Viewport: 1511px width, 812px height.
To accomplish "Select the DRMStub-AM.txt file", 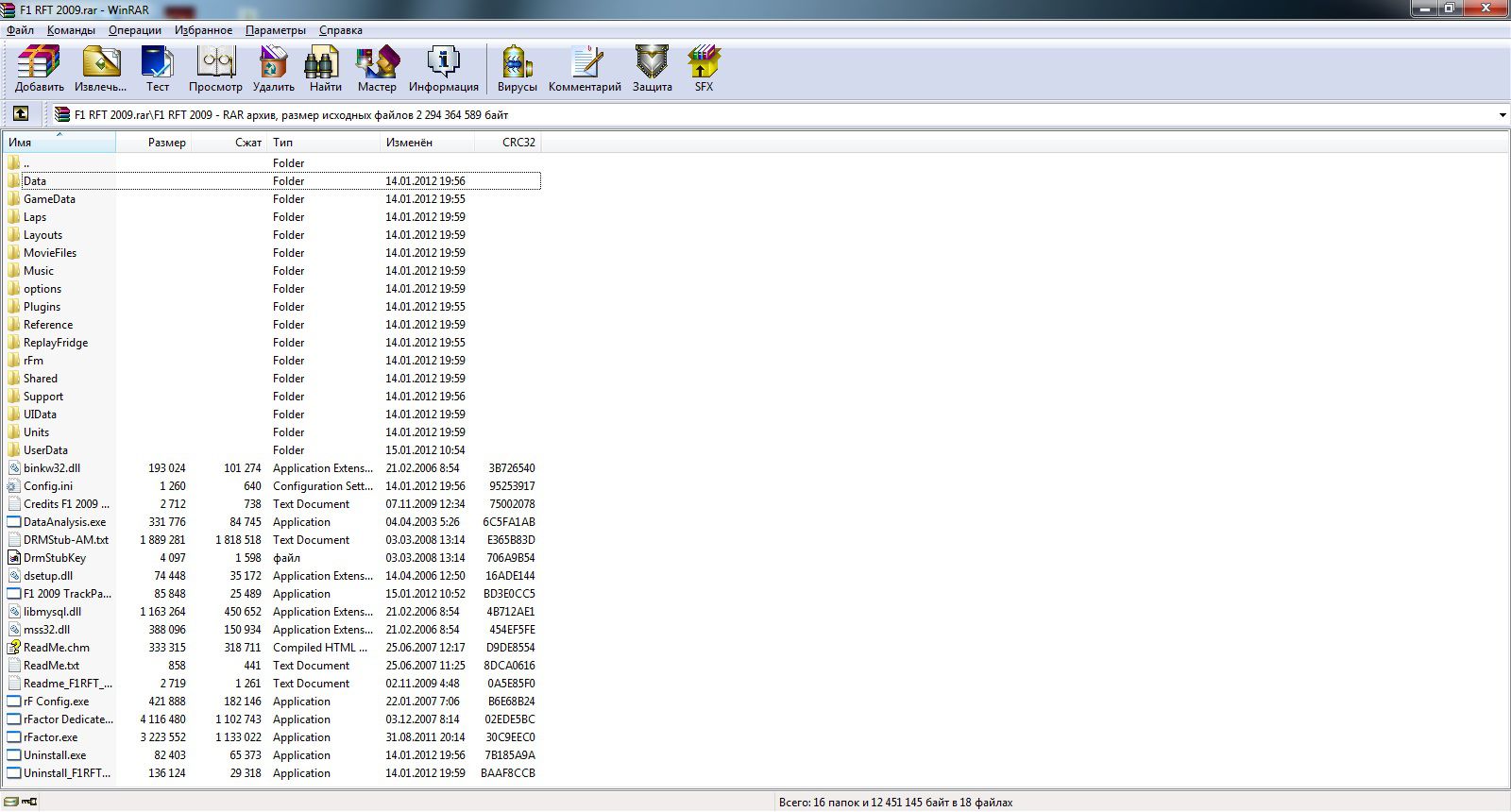I will tap(66, 540).
